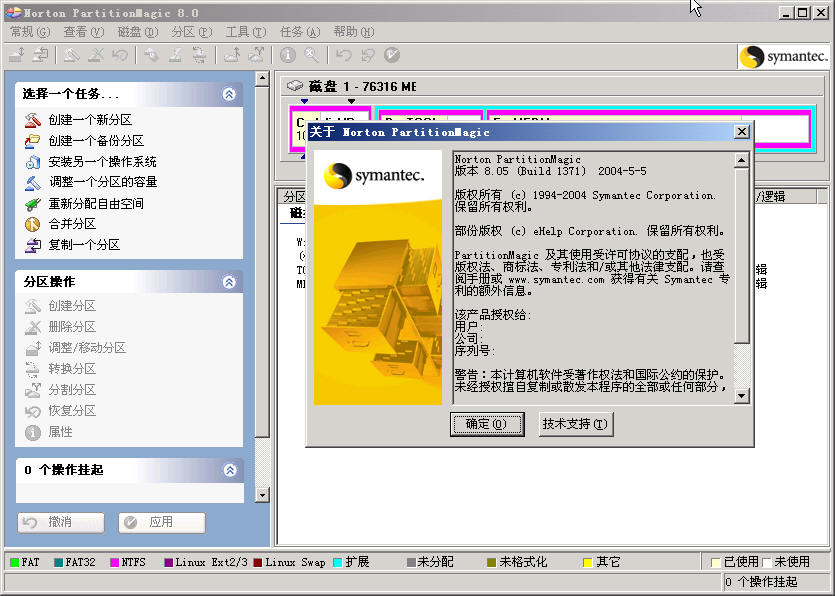
Task: Click the About text scroll down arrow
Action: pyautogui.click(x=741, y=396)
